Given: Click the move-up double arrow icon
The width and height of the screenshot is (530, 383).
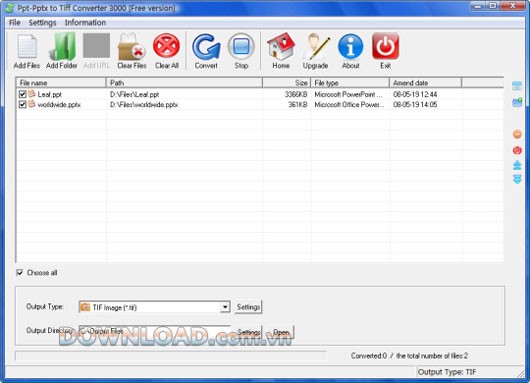Looking at the screenshot, I should tap(517, 165).
